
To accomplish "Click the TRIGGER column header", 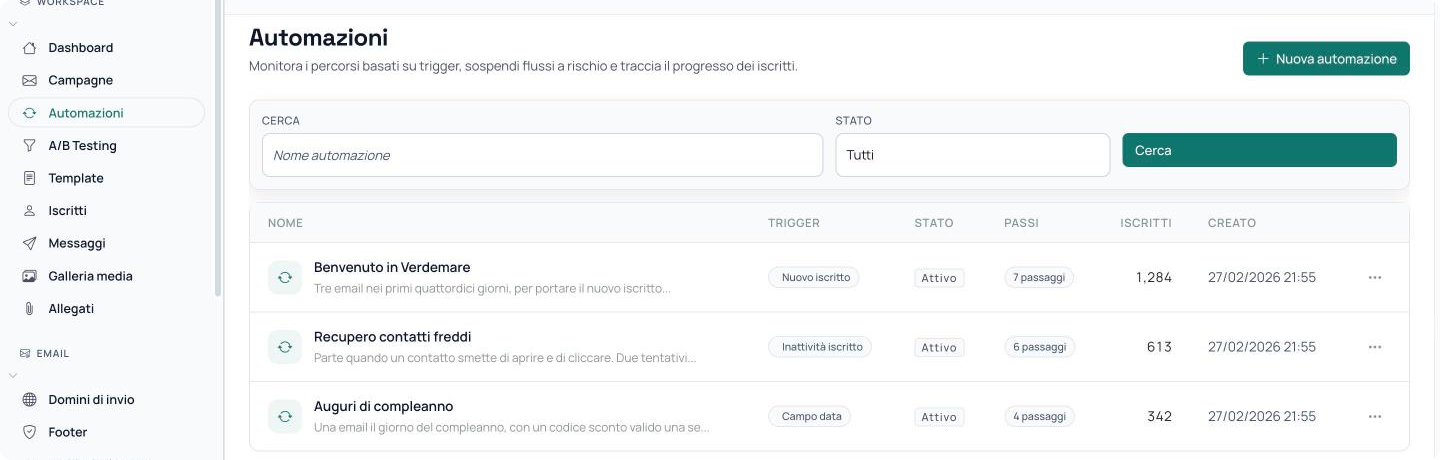I will [794, 223].
